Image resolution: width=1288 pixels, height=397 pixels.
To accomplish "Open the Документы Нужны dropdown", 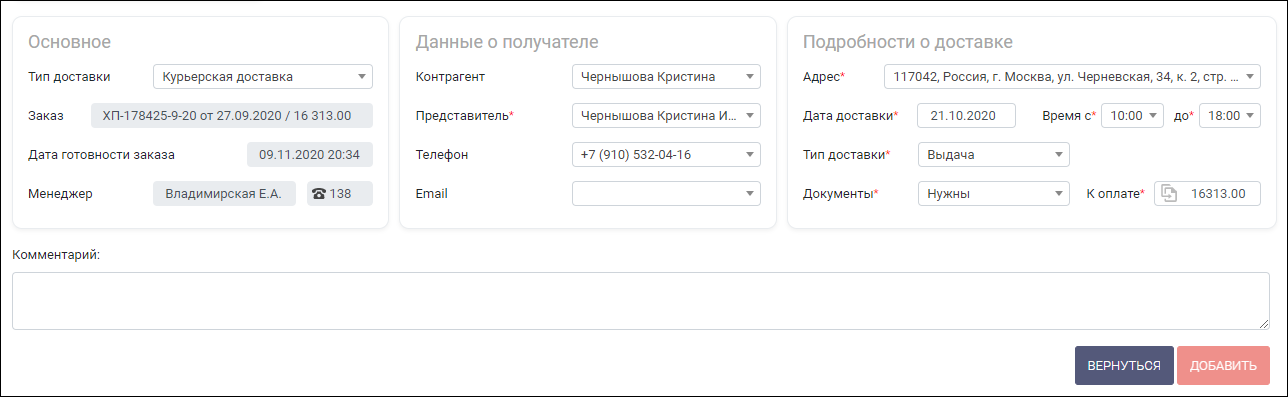I will [993, 194].
